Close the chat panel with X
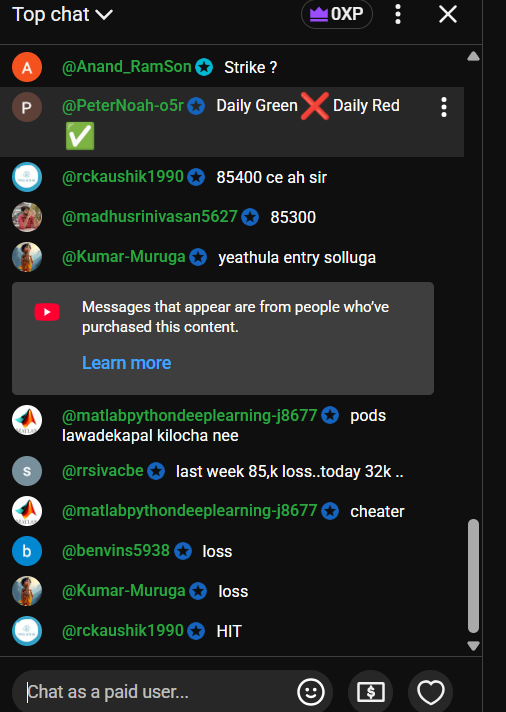506x712 pixels. [x=448, y=15]
